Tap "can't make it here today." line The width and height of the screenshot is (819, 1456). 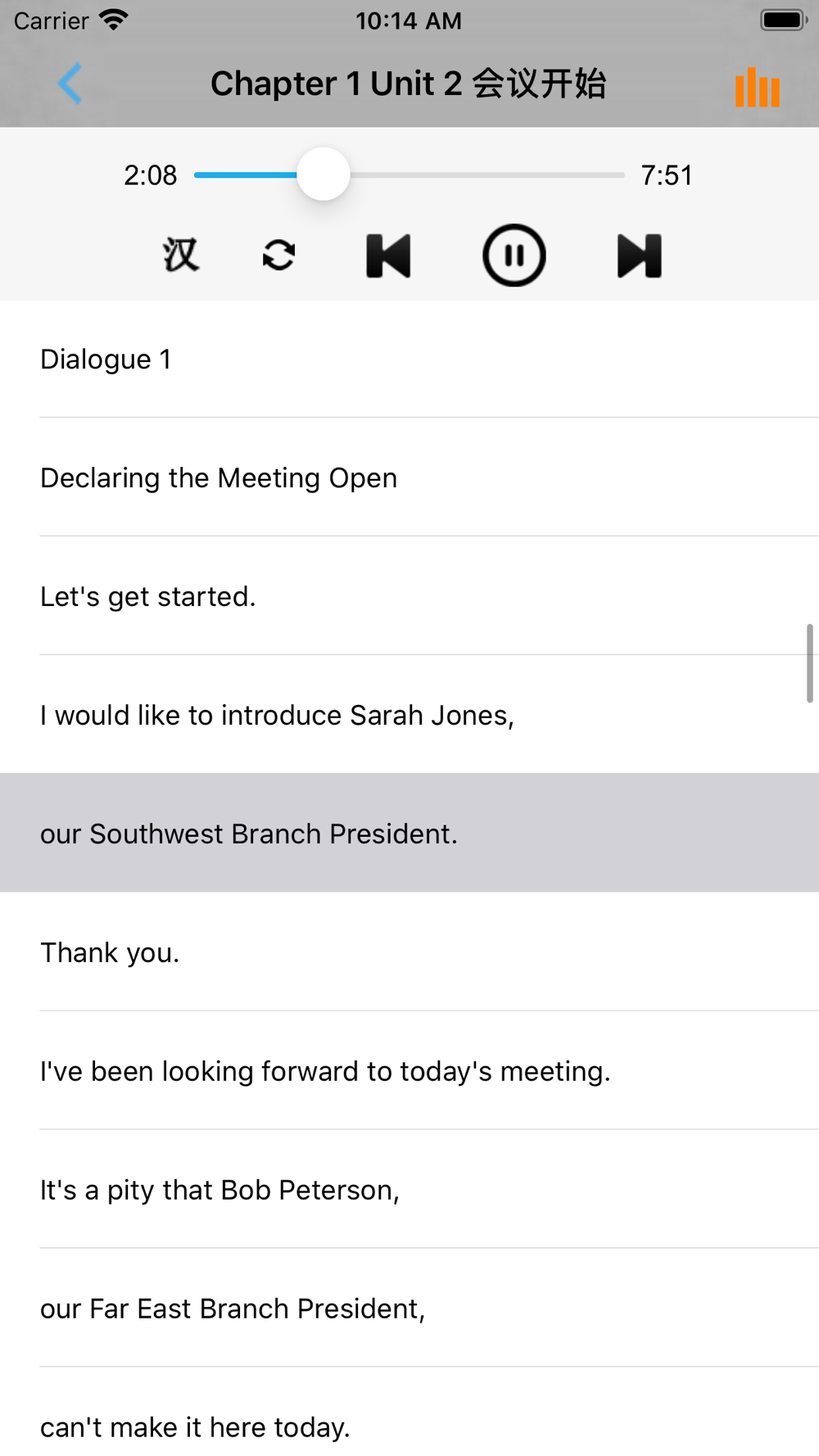tap(195, 1428)
